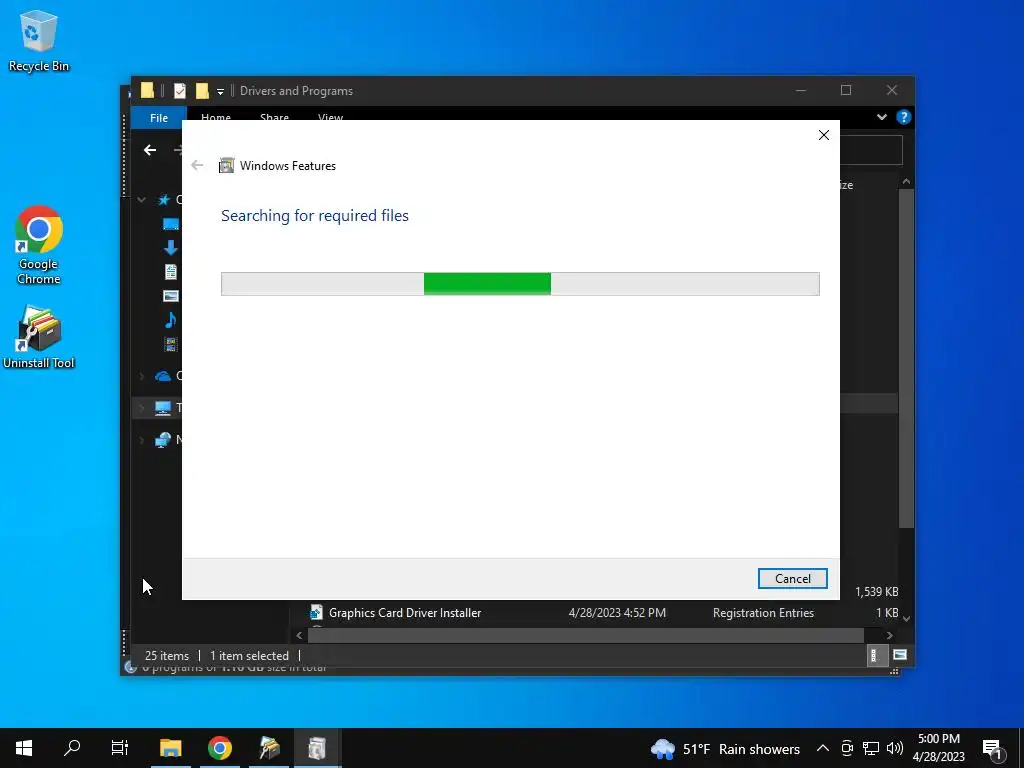Go back in File Explorer
This screenshot has width=1024, height=768.
[150, 150]
